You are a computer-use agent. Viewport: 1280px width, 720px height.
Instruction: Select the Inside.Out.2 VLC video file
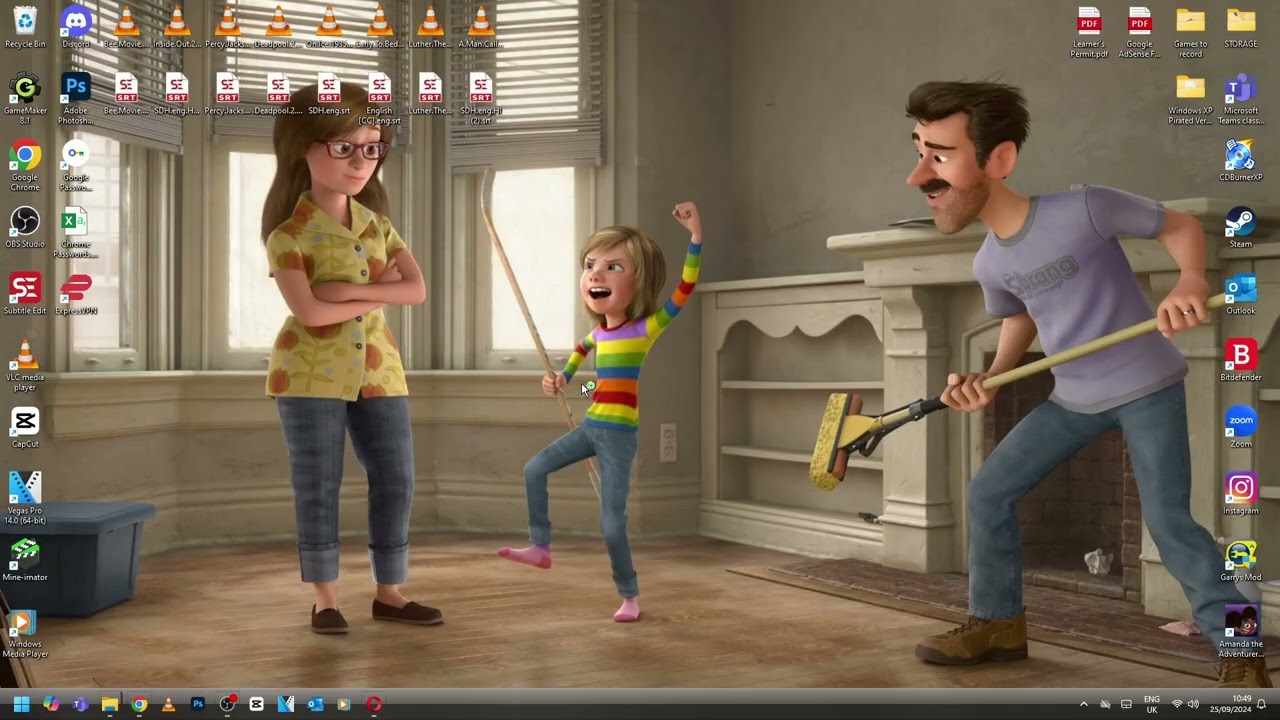[177, 27]
